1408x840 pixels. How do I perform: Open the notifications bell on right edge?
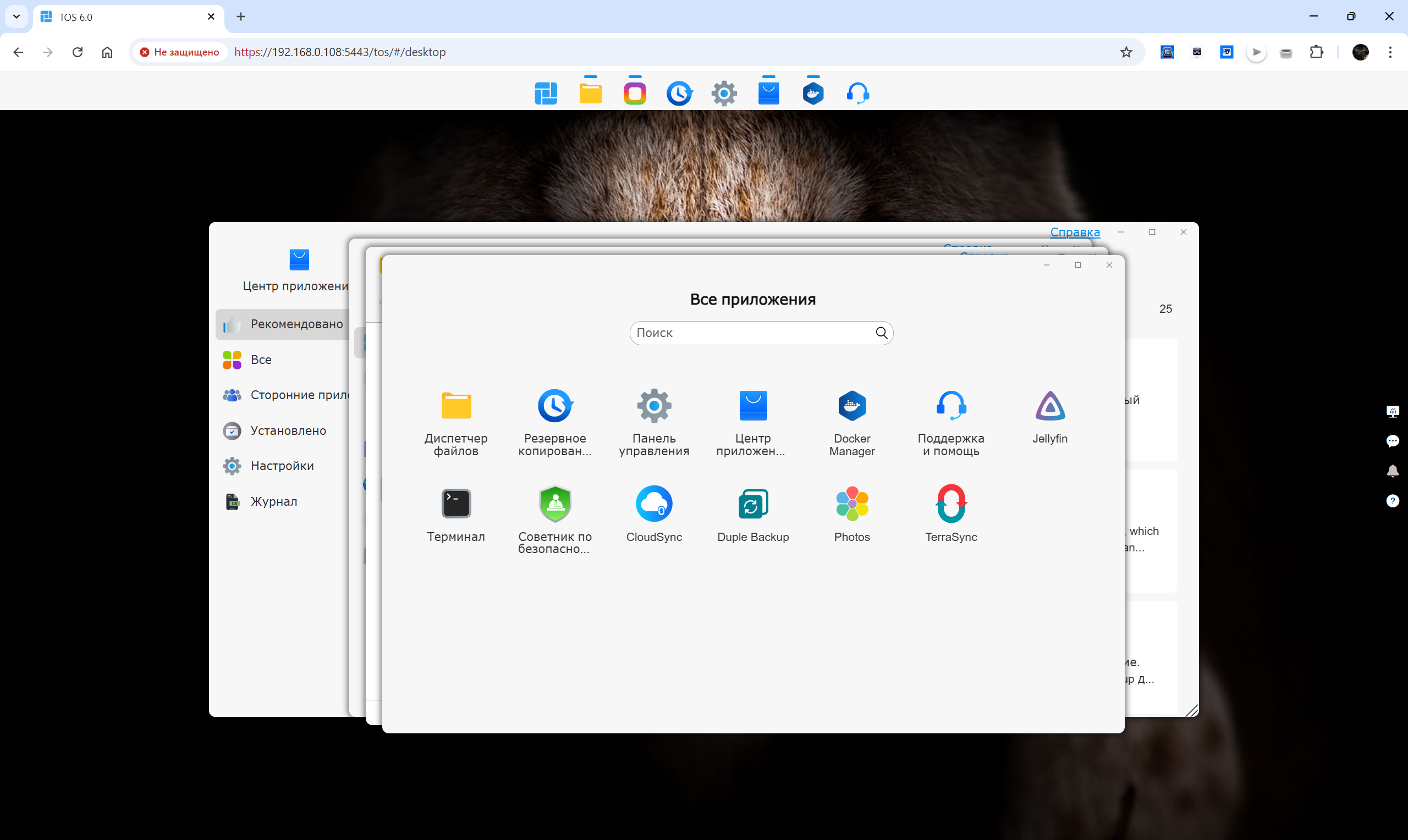click(x=1392, y=471)
